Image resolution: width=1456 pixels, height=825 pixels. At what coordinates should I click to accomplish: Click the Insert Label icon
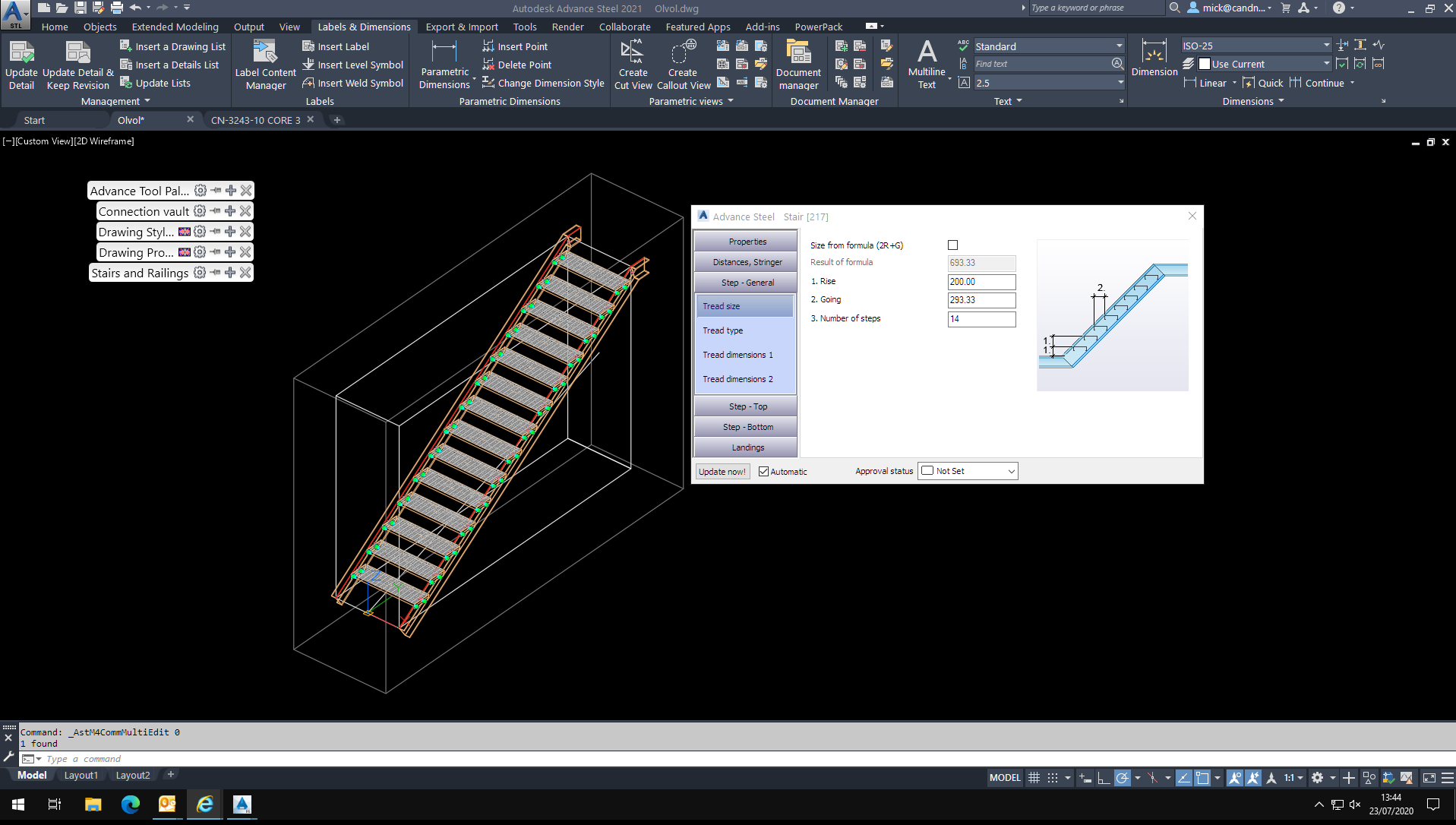click(308, 46)
